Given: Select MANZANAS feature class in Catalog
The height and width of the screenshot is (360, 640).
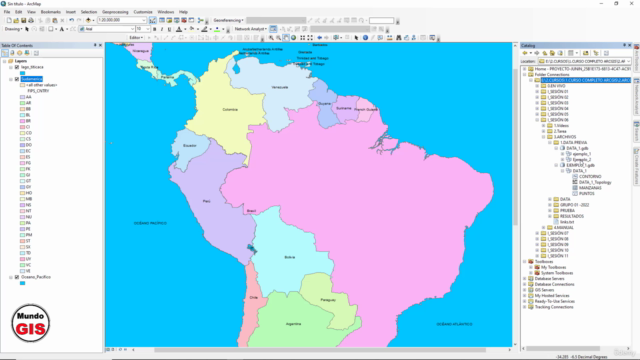Looking at the screenshot, I should pyautogui.click(x=590, y=188).
